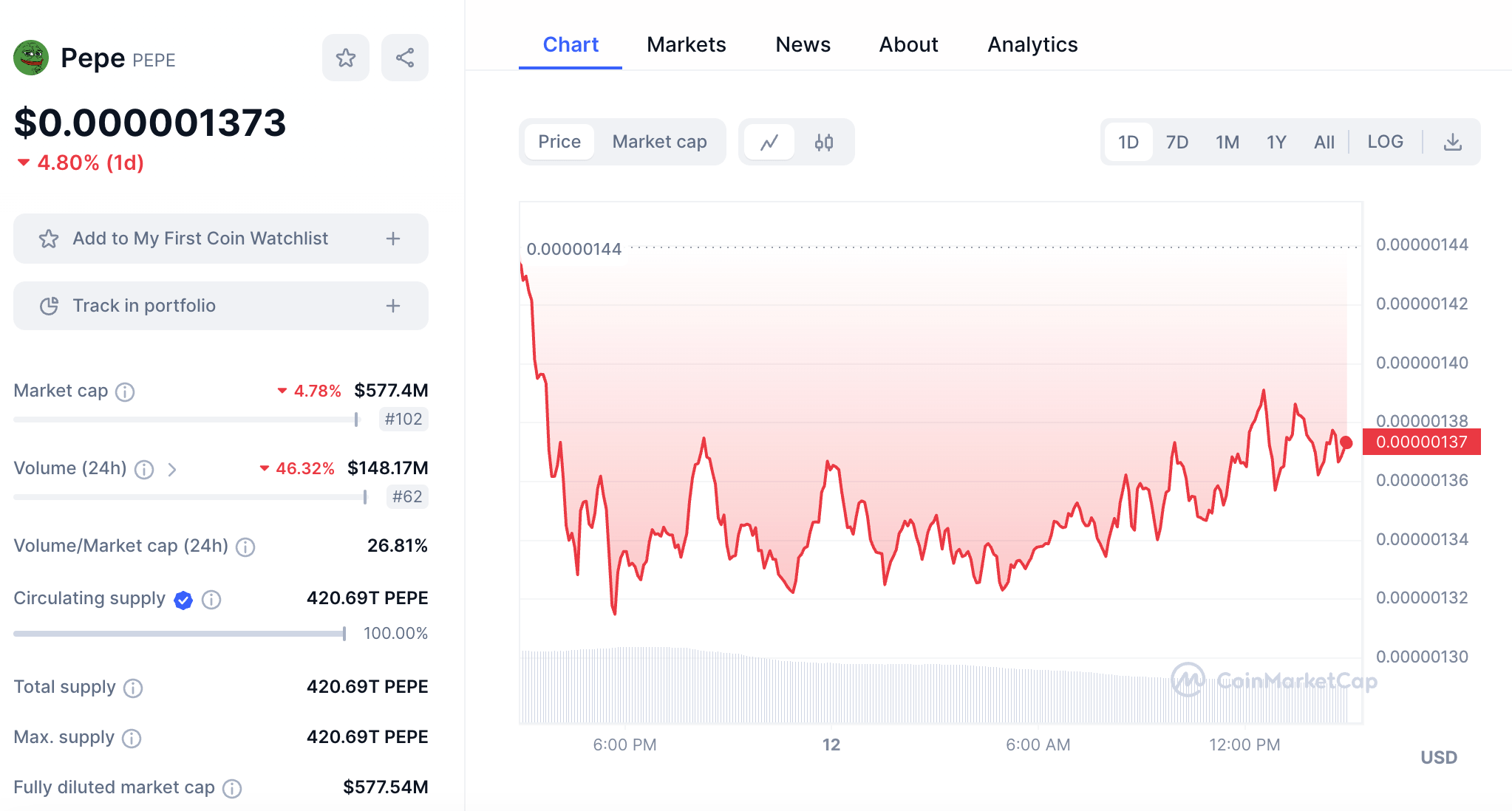This screenshot has width=1512, height=811.
Task: Star Pepe as a favorite
Action: click(346, 58)
